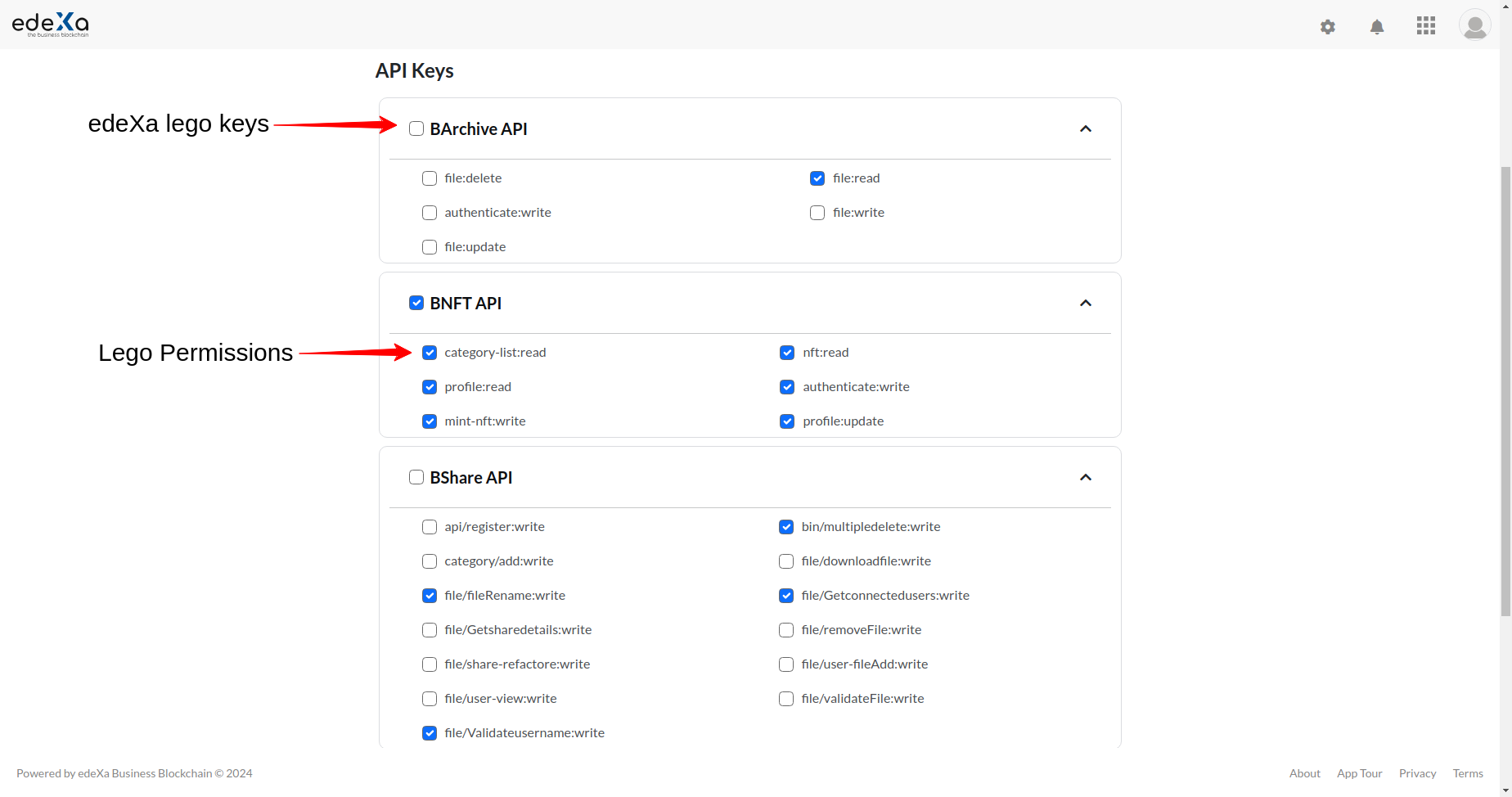1512x797 pixels.
Task: Check the BArchive API checkbox
Action: [416, 128]
